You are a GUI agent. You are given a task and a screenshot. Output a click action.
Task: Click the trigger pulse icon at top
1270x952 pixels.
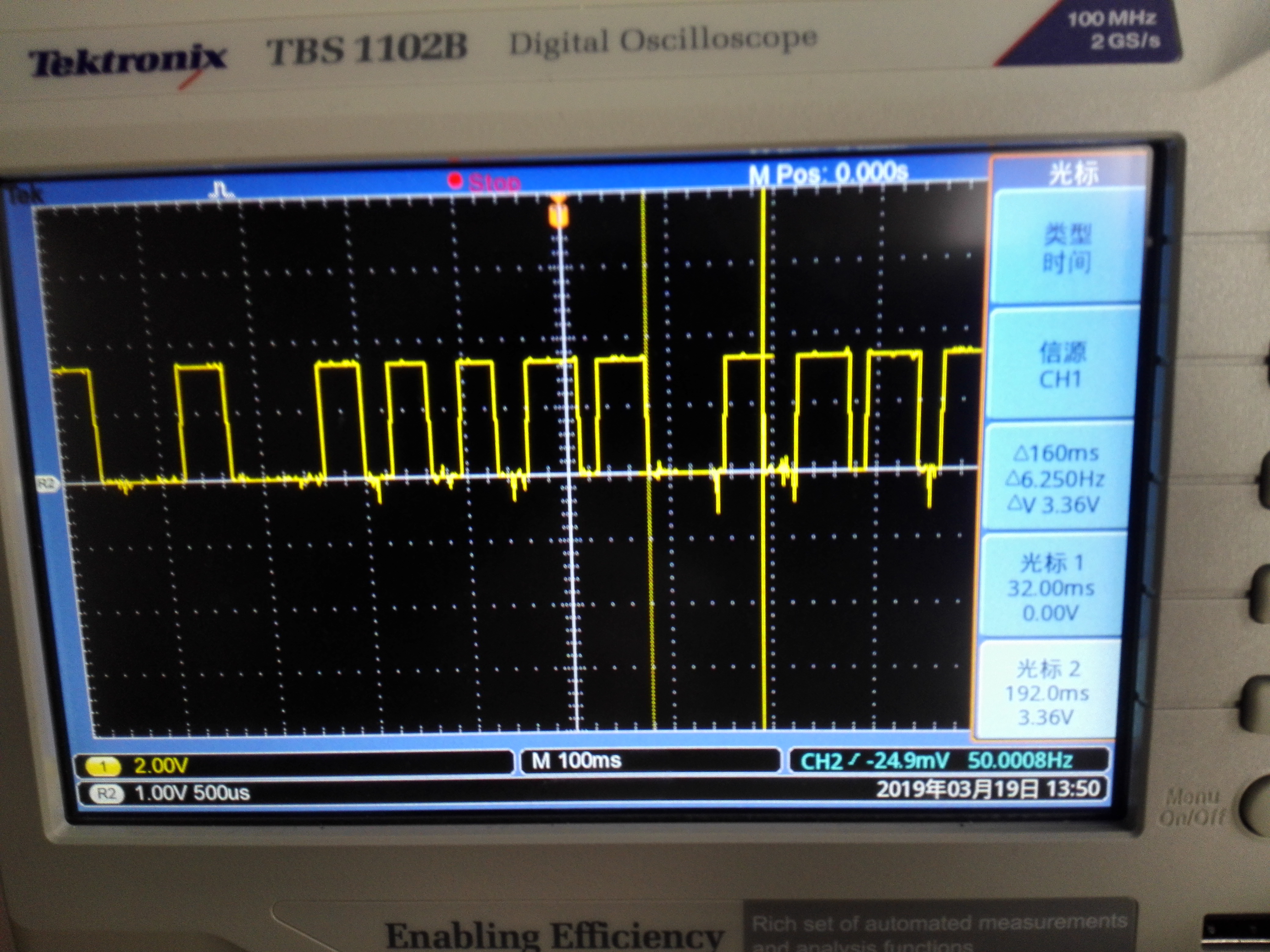[x=220, y=189]
